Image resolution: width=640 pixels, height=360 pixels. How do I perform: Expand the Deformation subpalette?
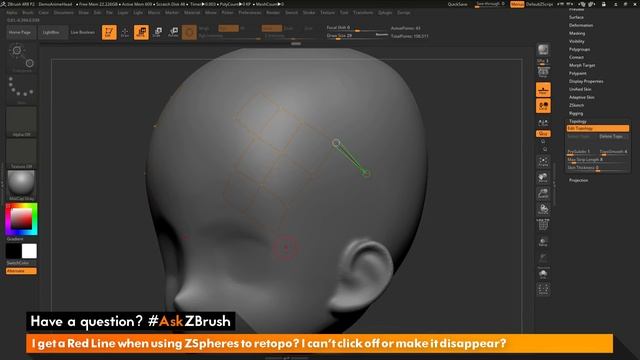(x=581, y=25)
